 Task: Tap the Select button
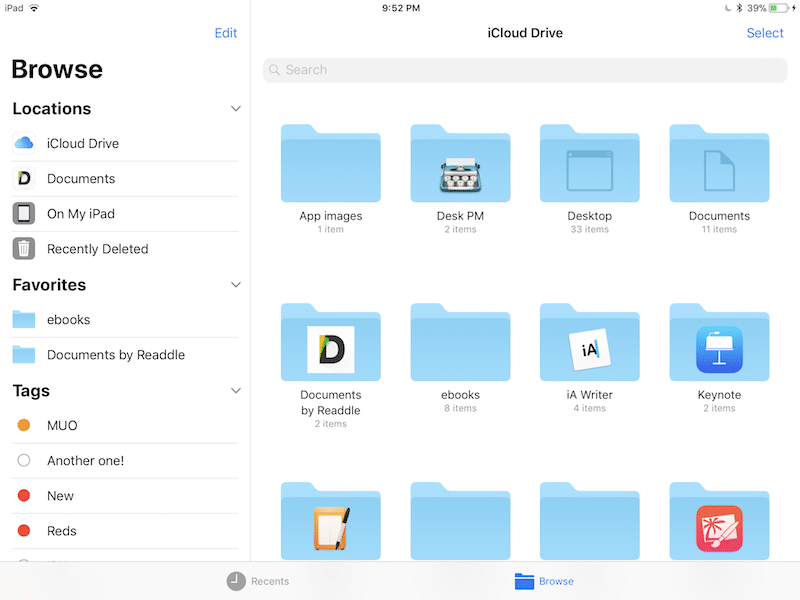(x=765, y=33)
